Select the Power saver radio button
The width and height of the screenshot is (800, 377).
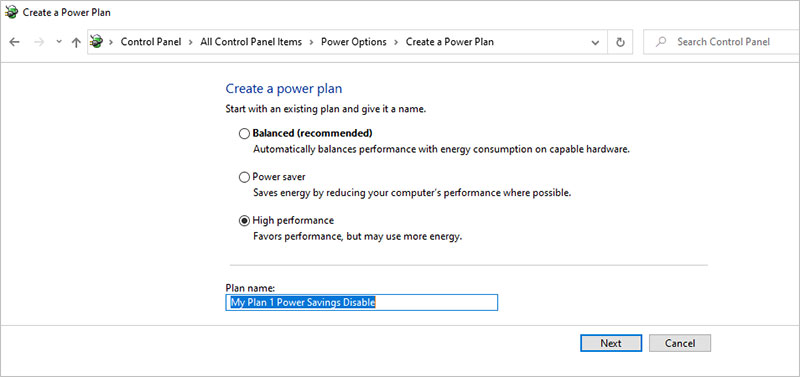[244, 177]
